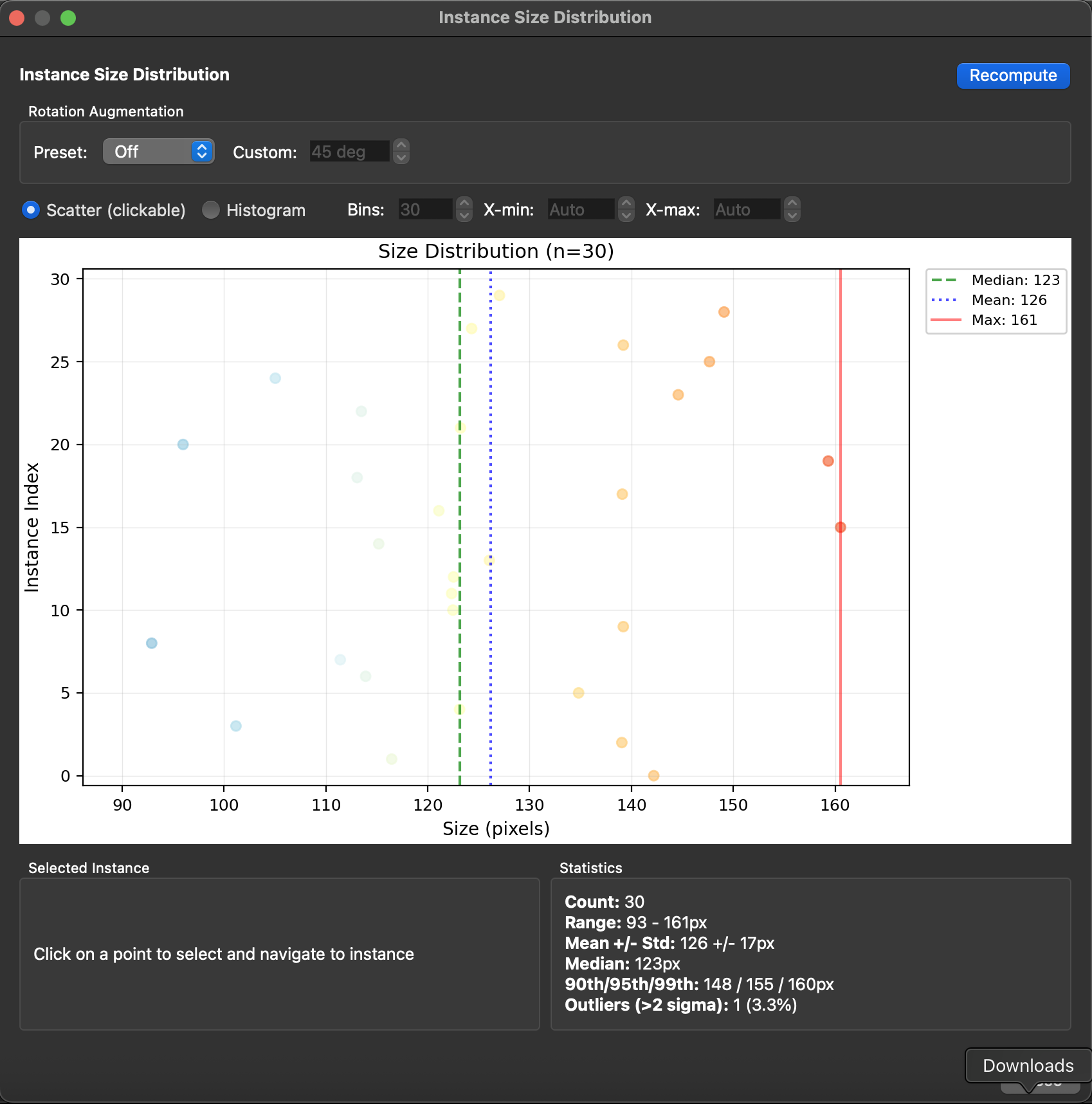Select the red max-size point at index 15
The width and height of the screenshot is (1092, 1104).
point(840,528)
